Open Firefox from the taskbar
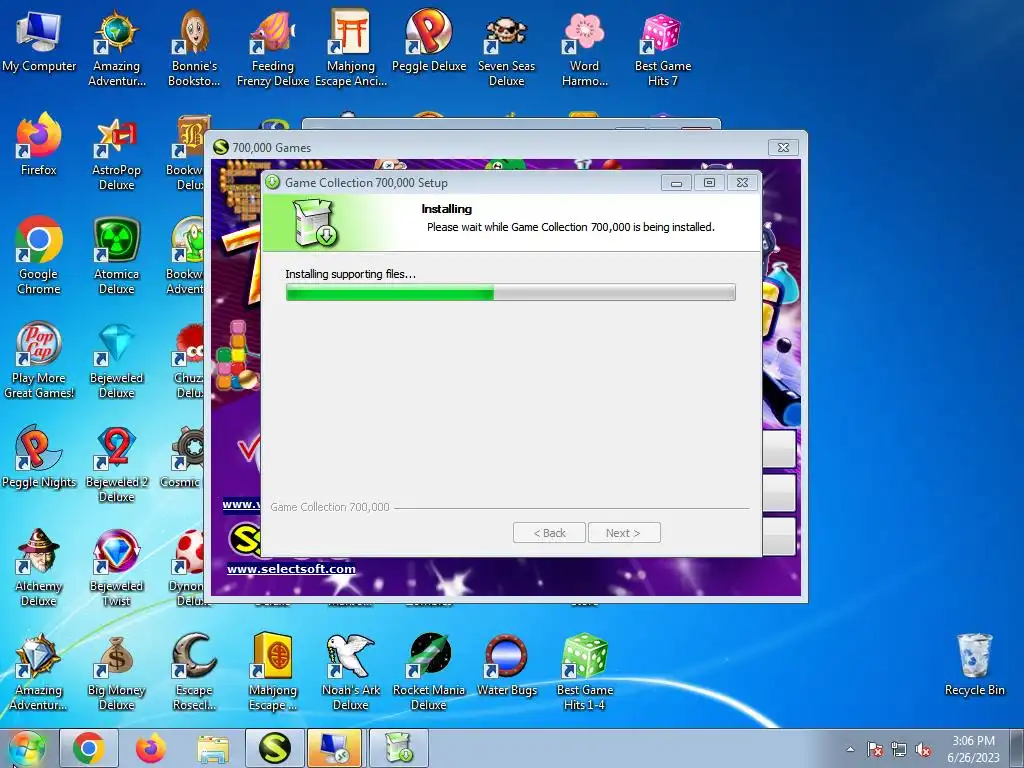 pyautogui.click(x=151, y=748)
